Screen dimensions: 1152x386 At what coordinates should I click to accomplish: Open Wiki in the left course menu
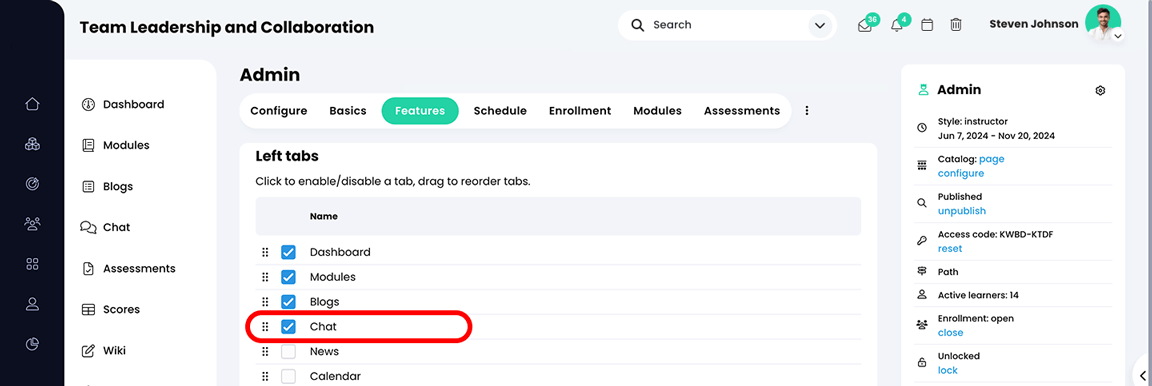coord(104,351)
